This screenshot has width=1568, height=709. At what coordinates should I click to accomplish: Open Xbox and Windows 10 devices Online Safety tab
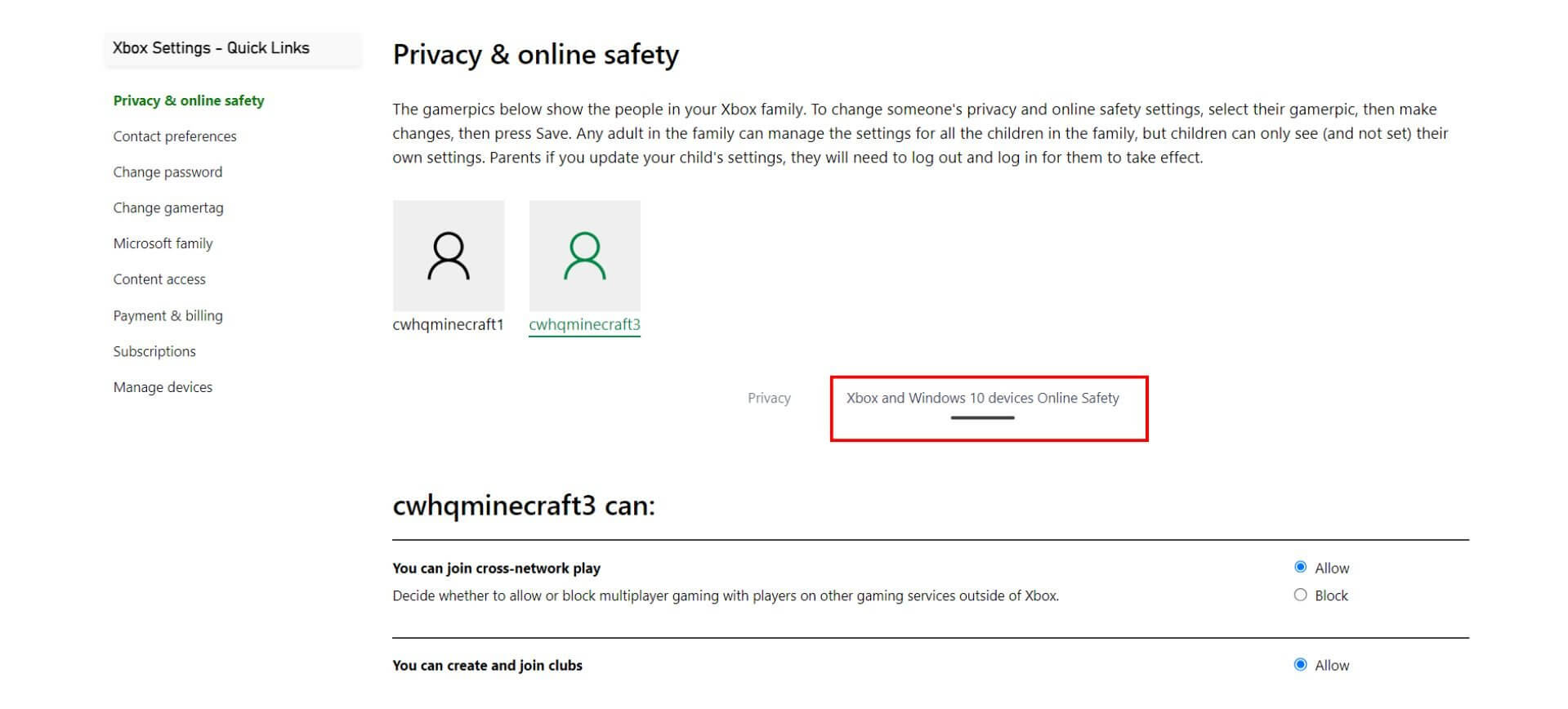click(x=982, y=399)
